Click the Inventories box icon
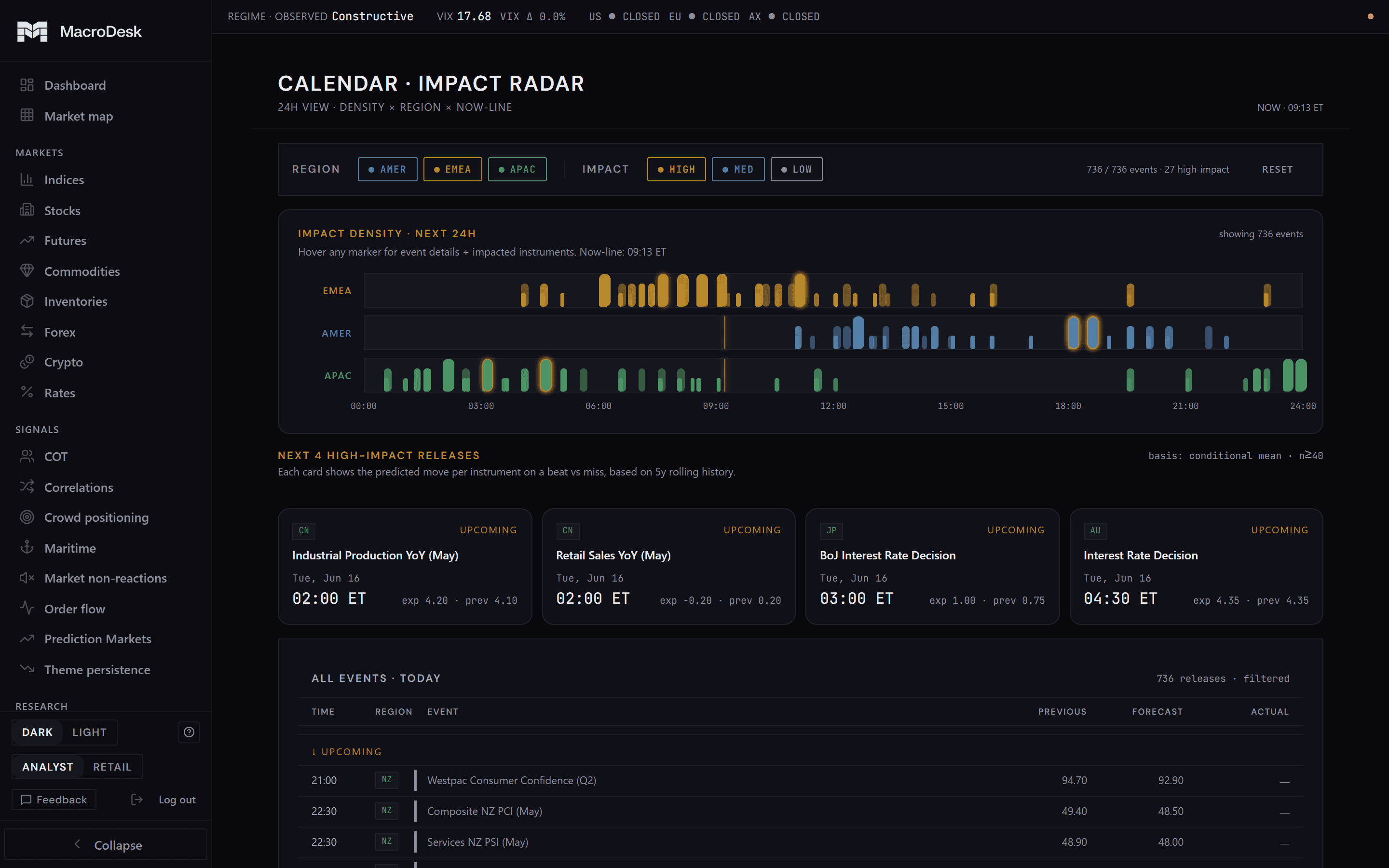The height and width of the screenshot is (868, 1389). 27,301
